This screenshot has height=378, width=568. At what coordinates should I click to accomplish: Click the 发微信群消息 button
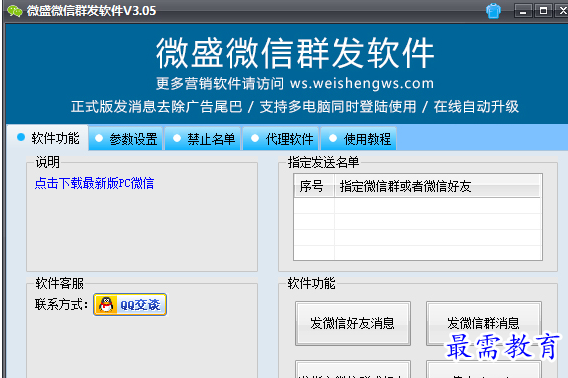point(484,323)
